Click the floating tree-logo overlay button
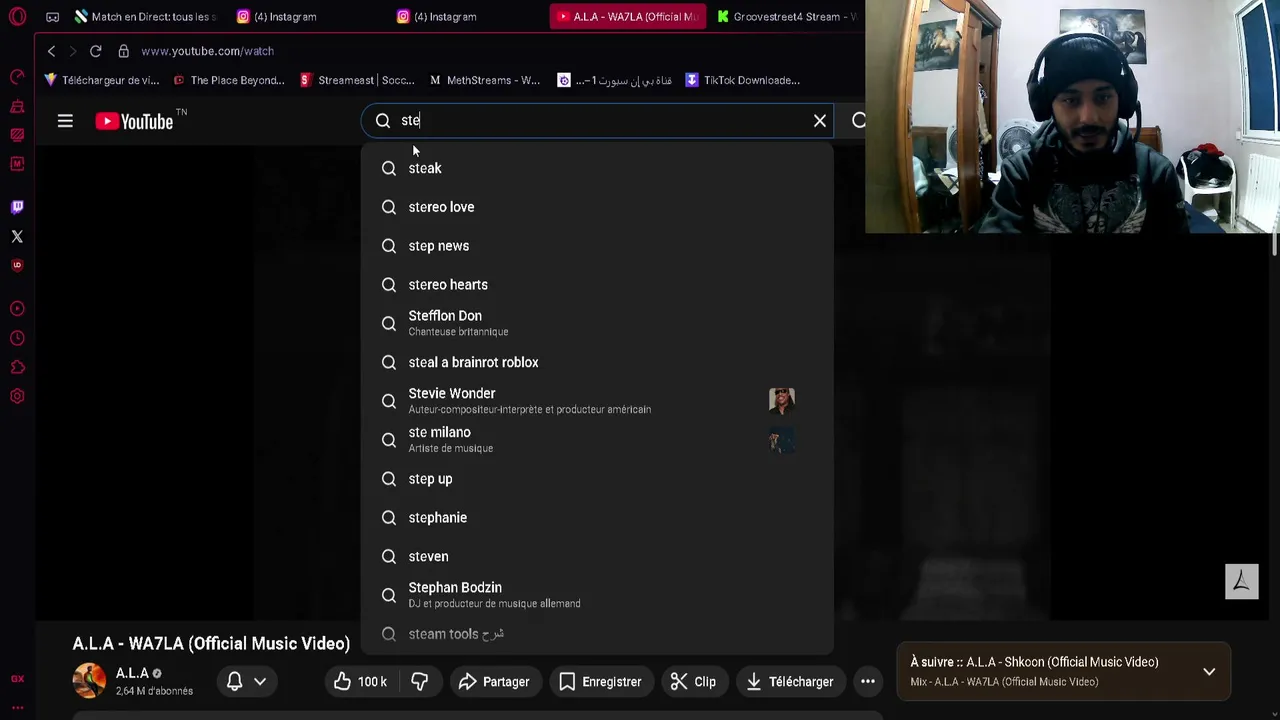The width and height of the screenshot is (1280, 720). coord(1242,582)
